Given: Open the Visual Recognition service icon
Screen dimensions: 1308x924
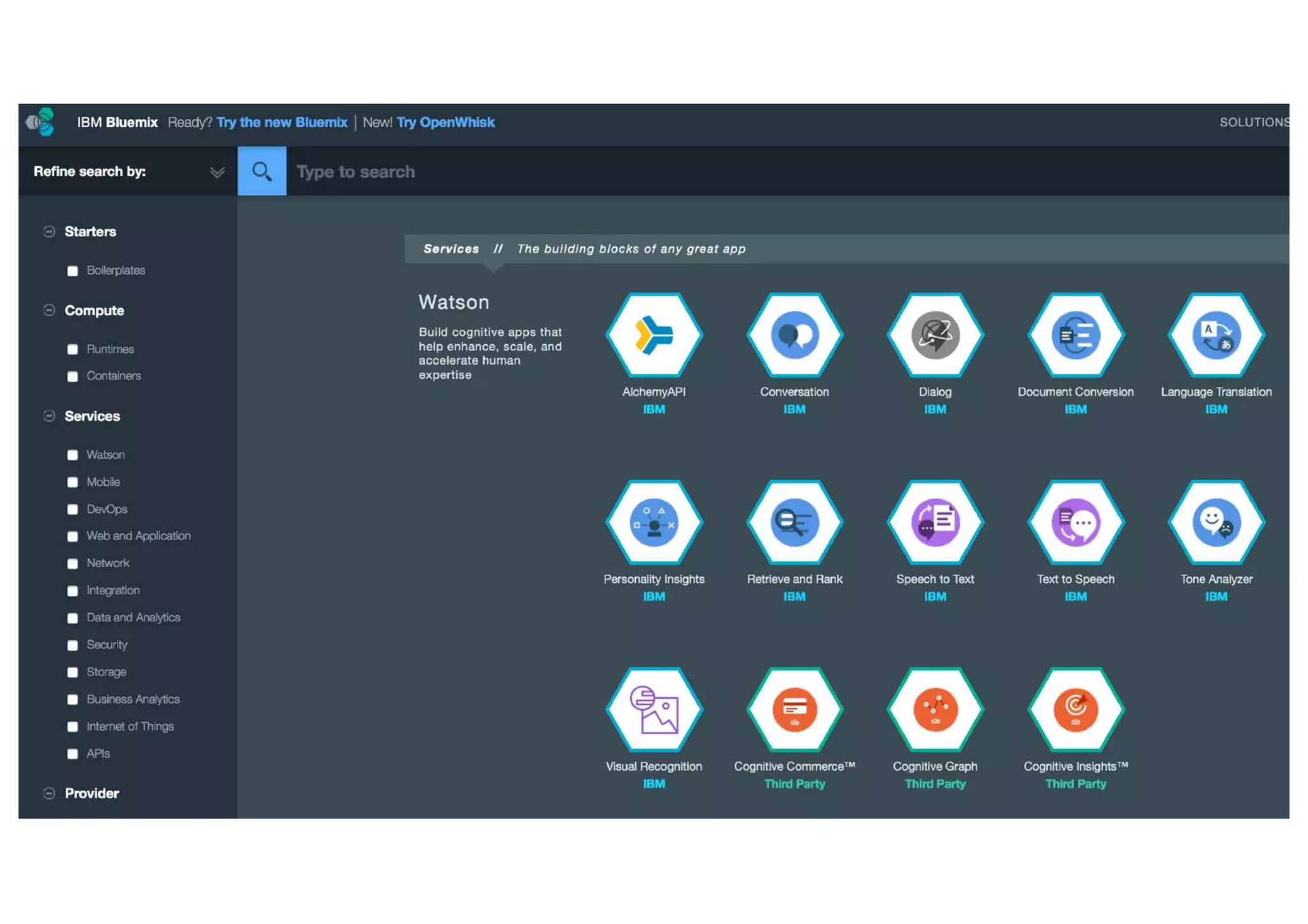Looking at the screenshot, I should pos(653,709).
